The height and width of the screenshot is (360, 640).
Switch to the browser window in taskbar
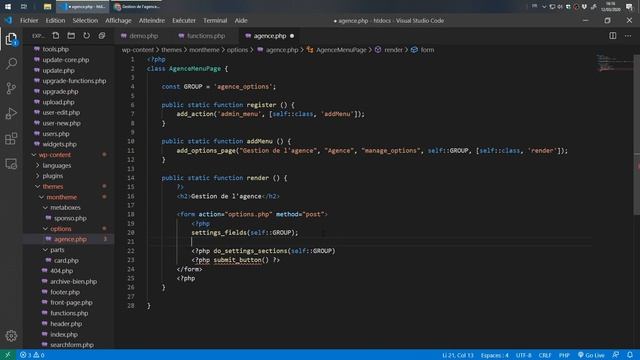137,7
